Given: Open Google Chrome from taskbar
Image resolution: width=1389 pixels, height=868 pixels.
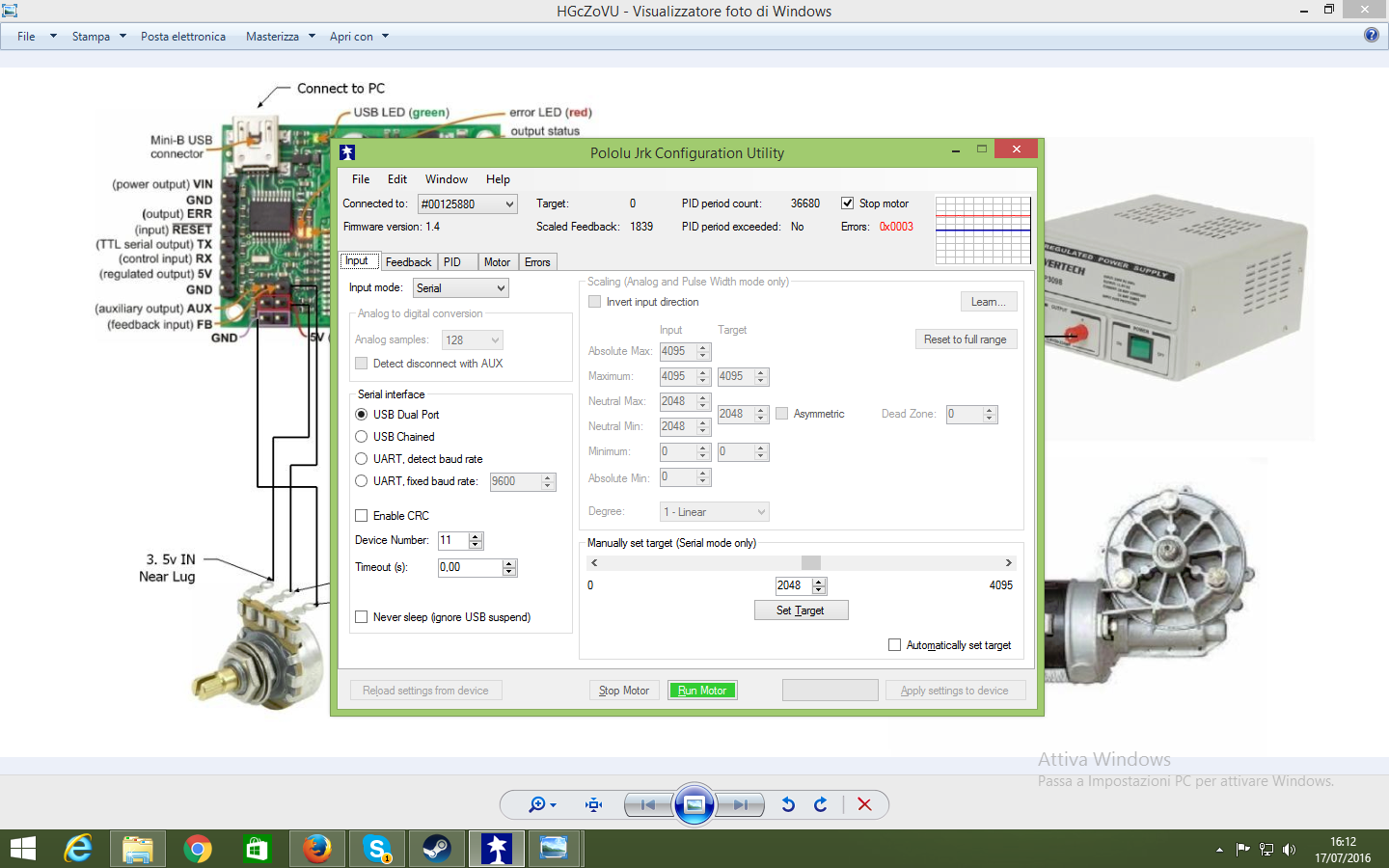Looking at the screenshot, I should click(198, 849).
